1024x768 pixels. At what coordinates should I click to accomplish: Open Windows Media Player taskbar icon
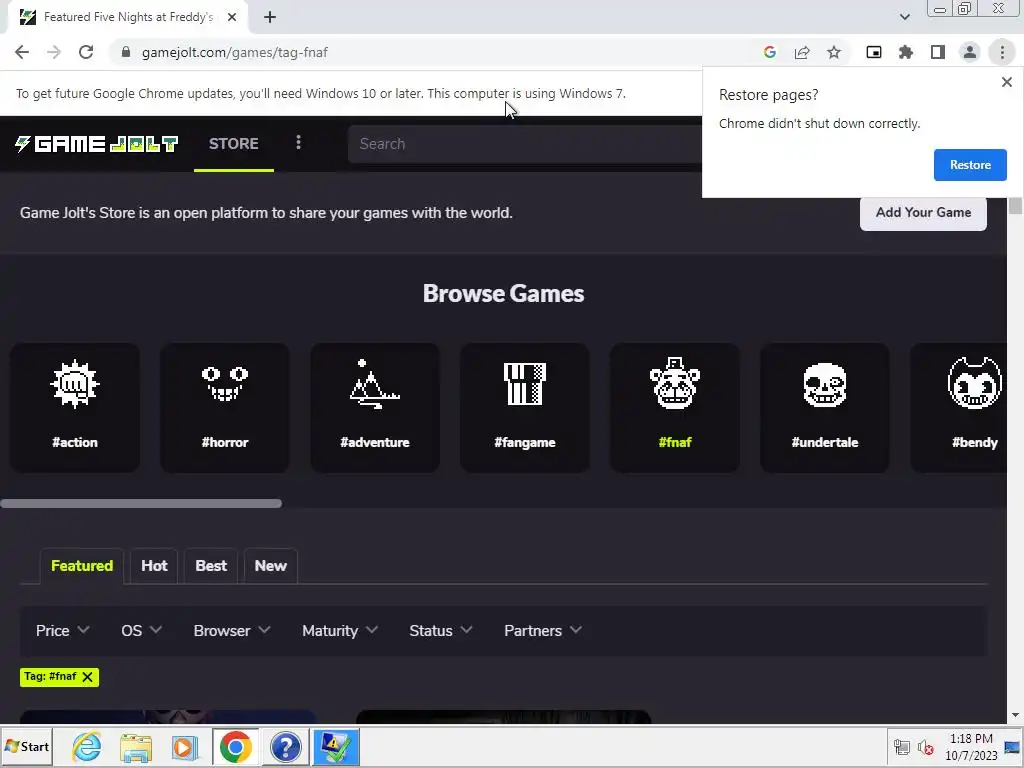(185, 746)
